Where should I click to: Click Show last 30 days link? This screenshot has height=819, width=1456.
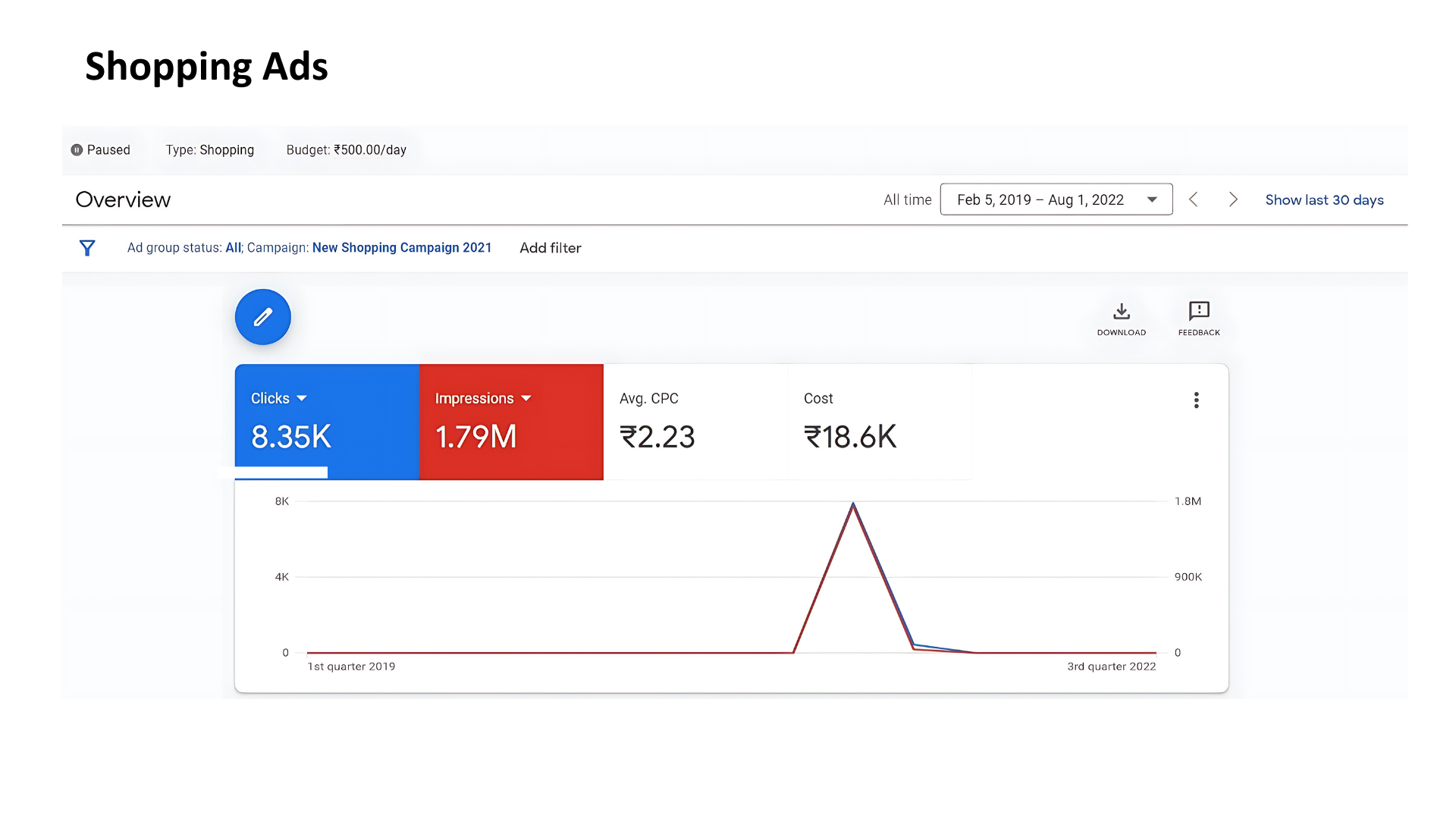click(x=1324, y=200)
